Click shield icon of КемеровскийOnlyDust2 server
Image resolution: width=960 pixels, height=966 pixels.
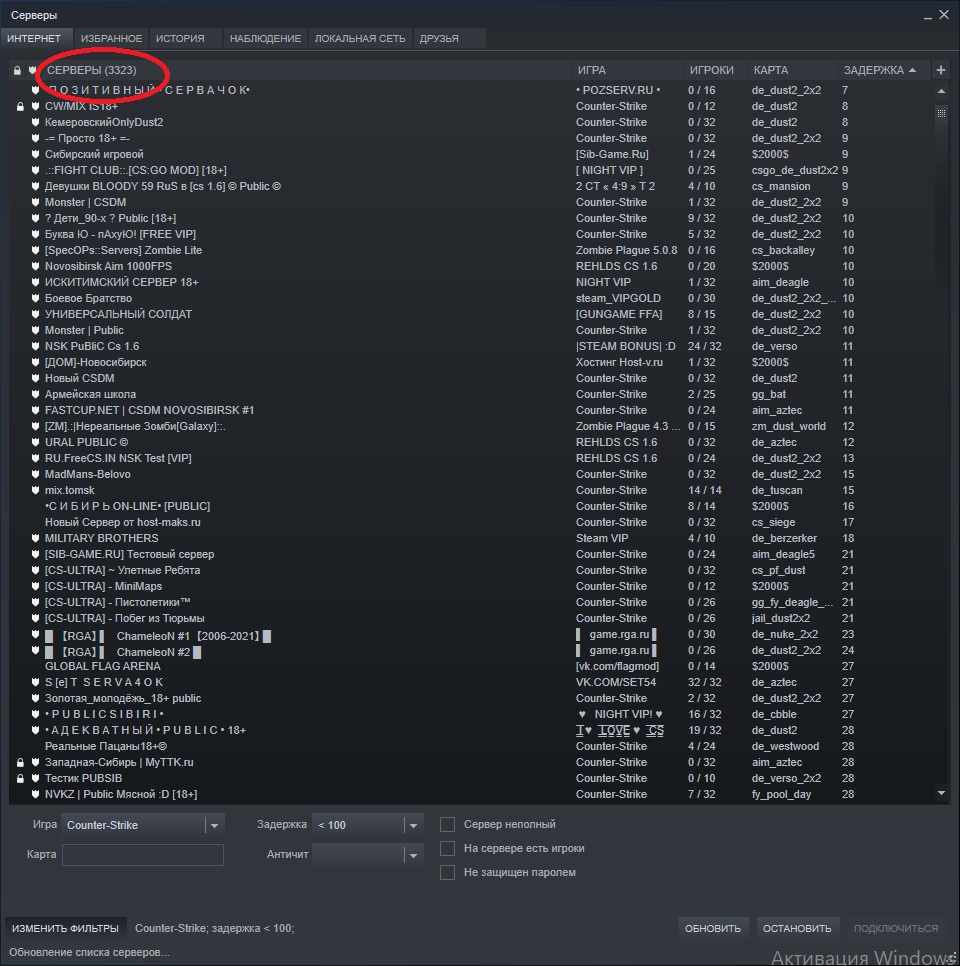tap(35, 122)
